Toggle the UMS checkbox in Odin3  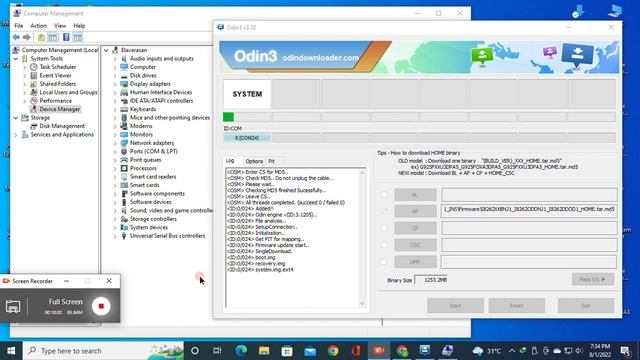[x=384, y=261]
